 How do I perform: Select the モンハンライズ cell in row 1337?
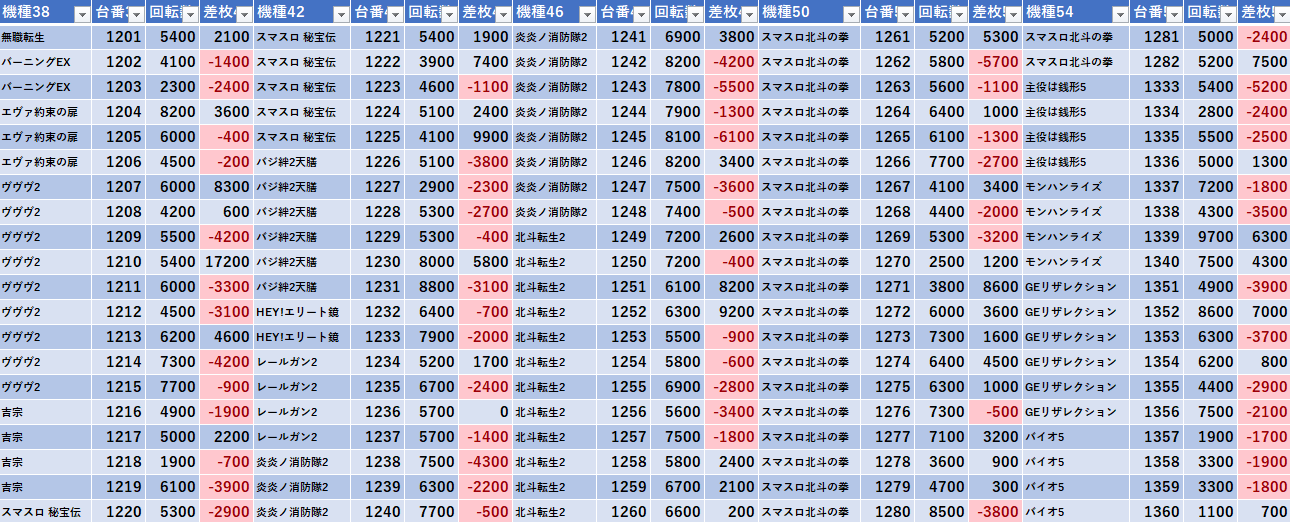tap(1076, 187)
